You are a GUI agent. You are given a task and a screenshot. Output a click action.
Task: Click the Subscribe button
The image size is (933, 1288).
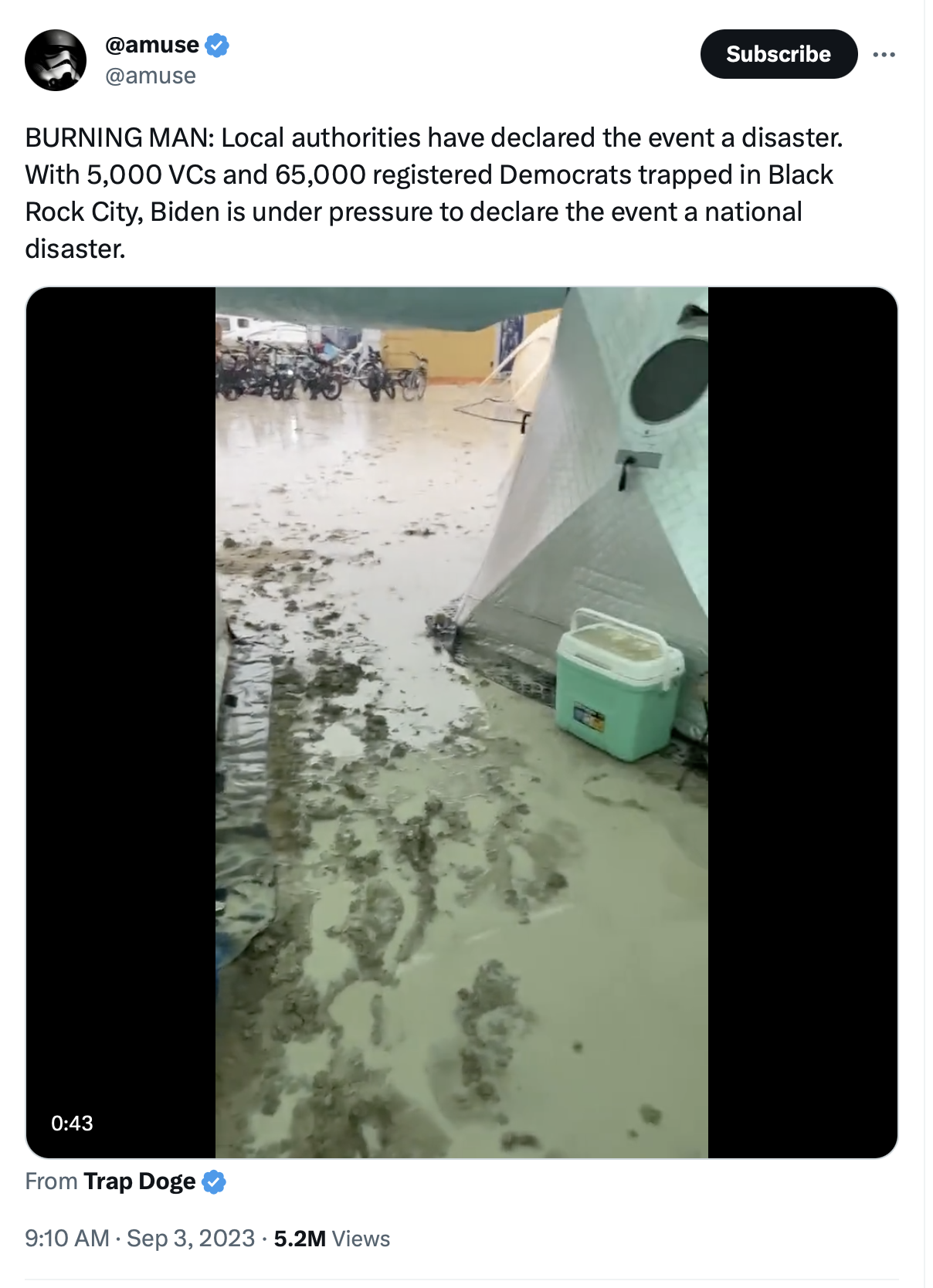coord(779,54)
